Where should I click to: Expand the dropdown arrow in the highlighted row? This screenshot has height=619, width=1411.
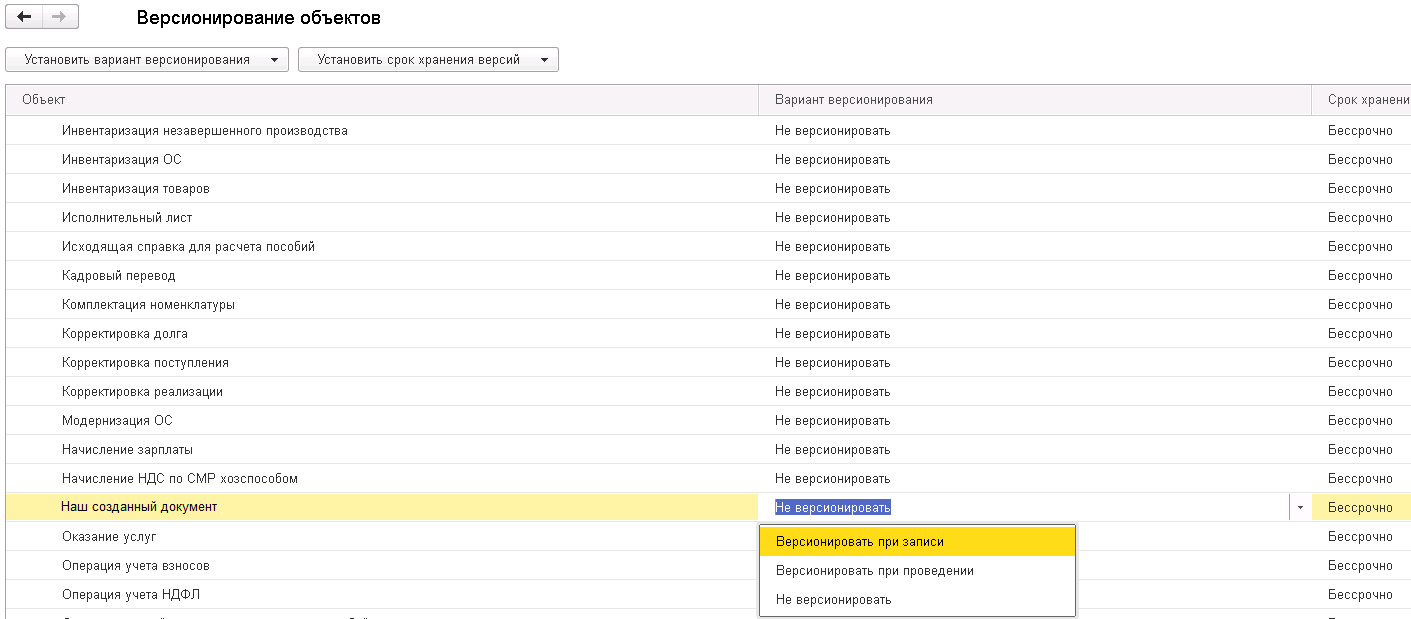click(x=1299, y=508)
